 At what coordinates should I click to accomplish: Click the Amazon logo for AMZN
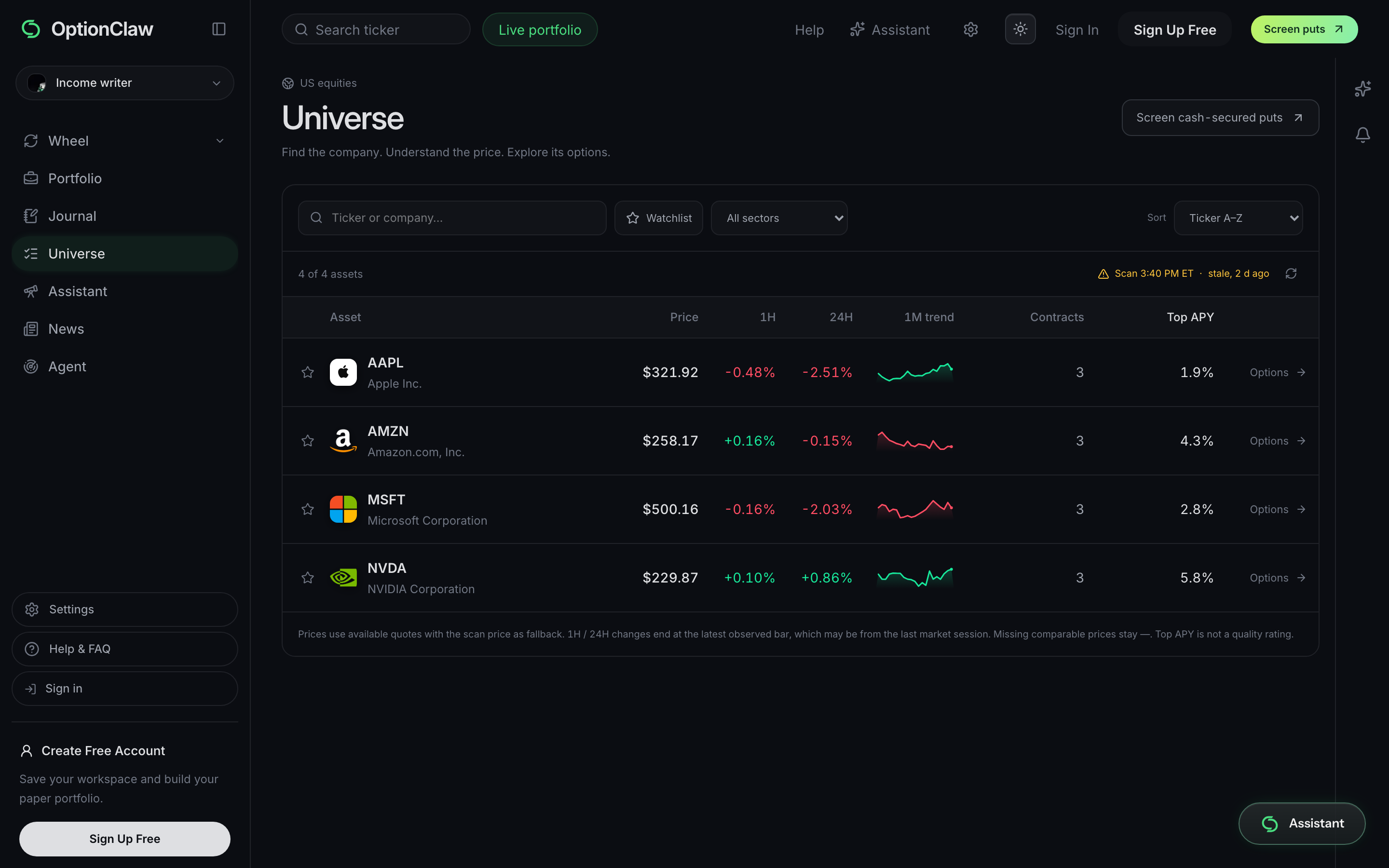pos(343,440)
